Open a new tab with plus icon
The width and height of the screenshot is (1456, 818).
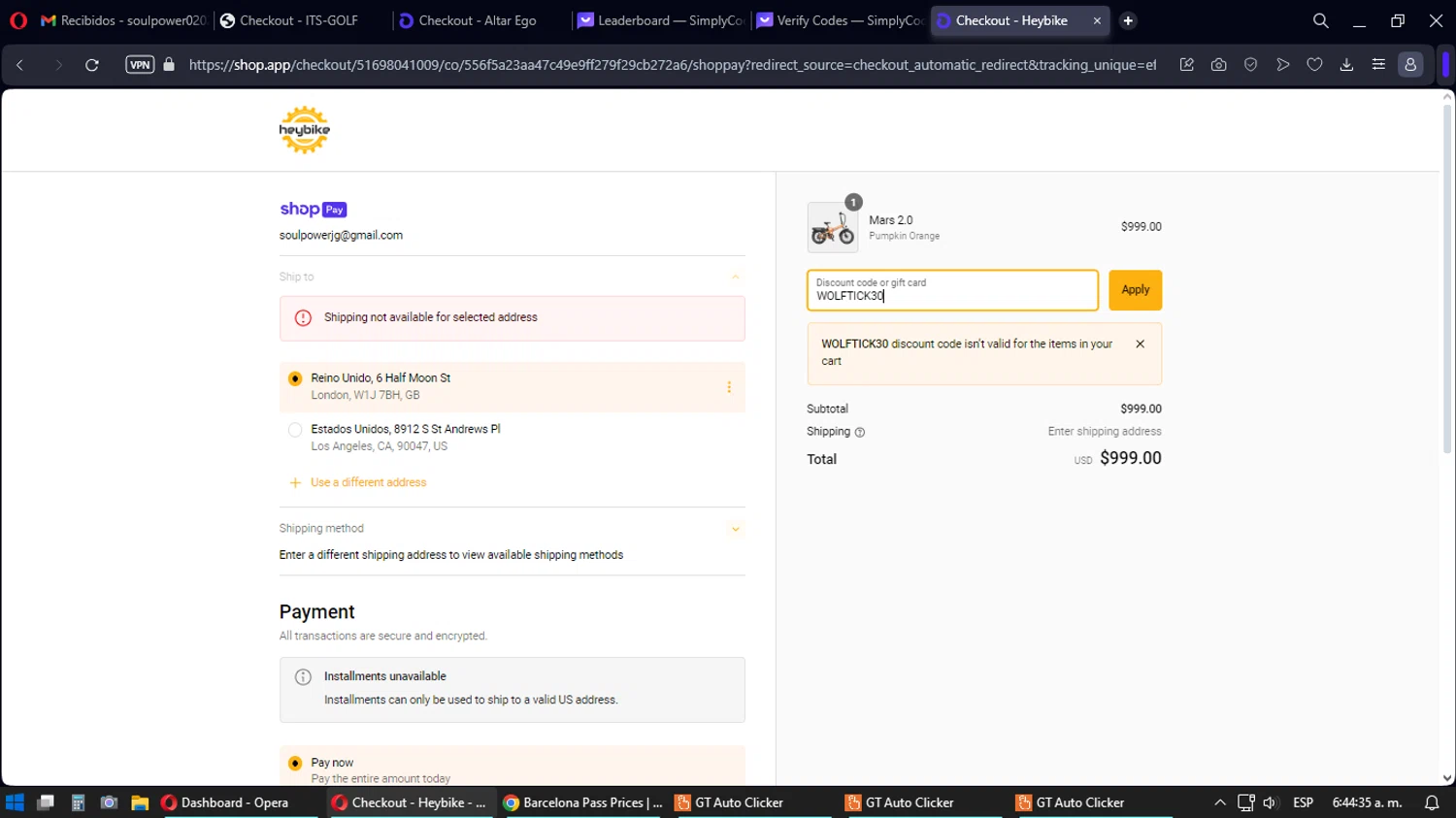1128,20
